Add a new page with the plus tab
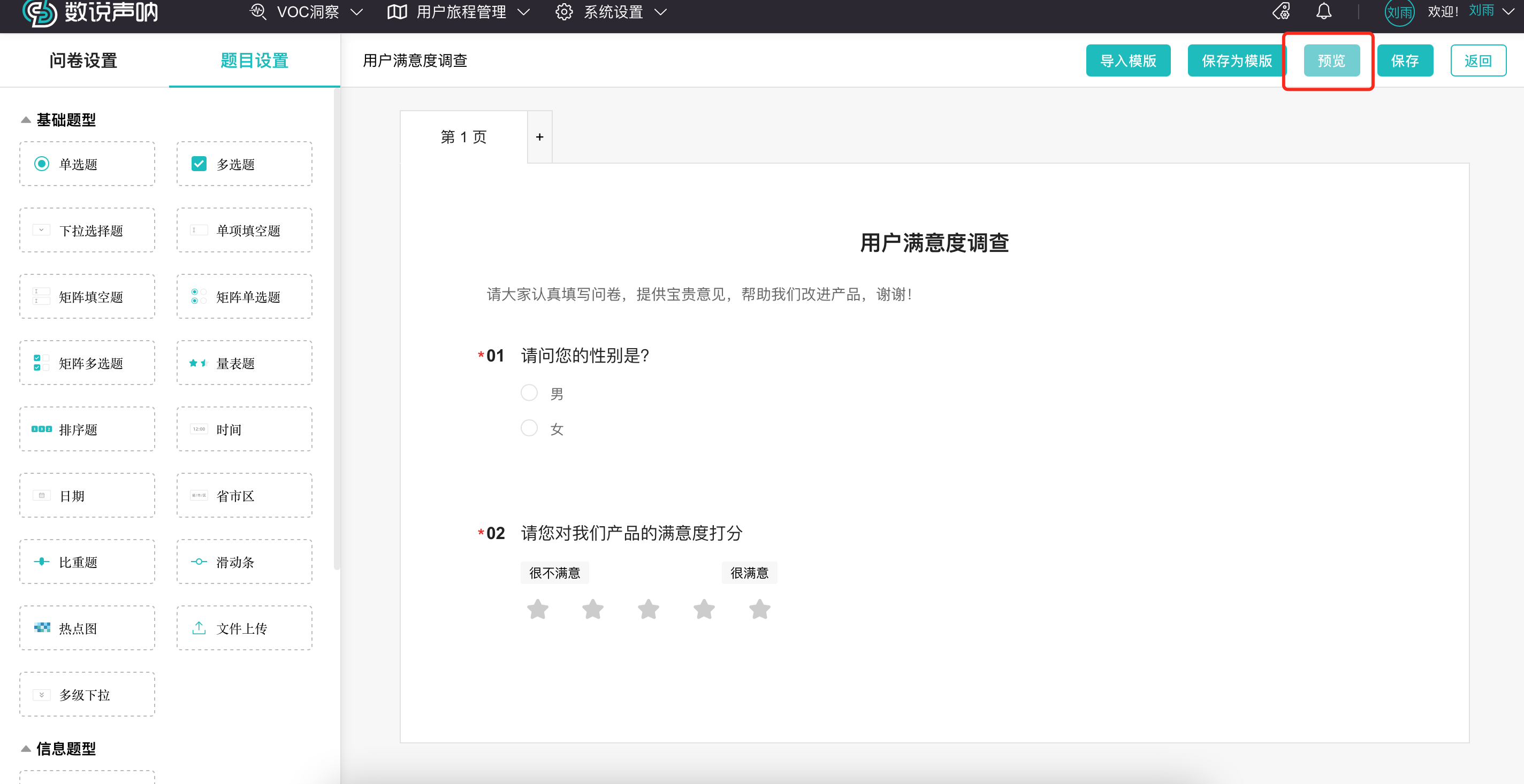1524x784 pixels. click(x=539, y=136)
